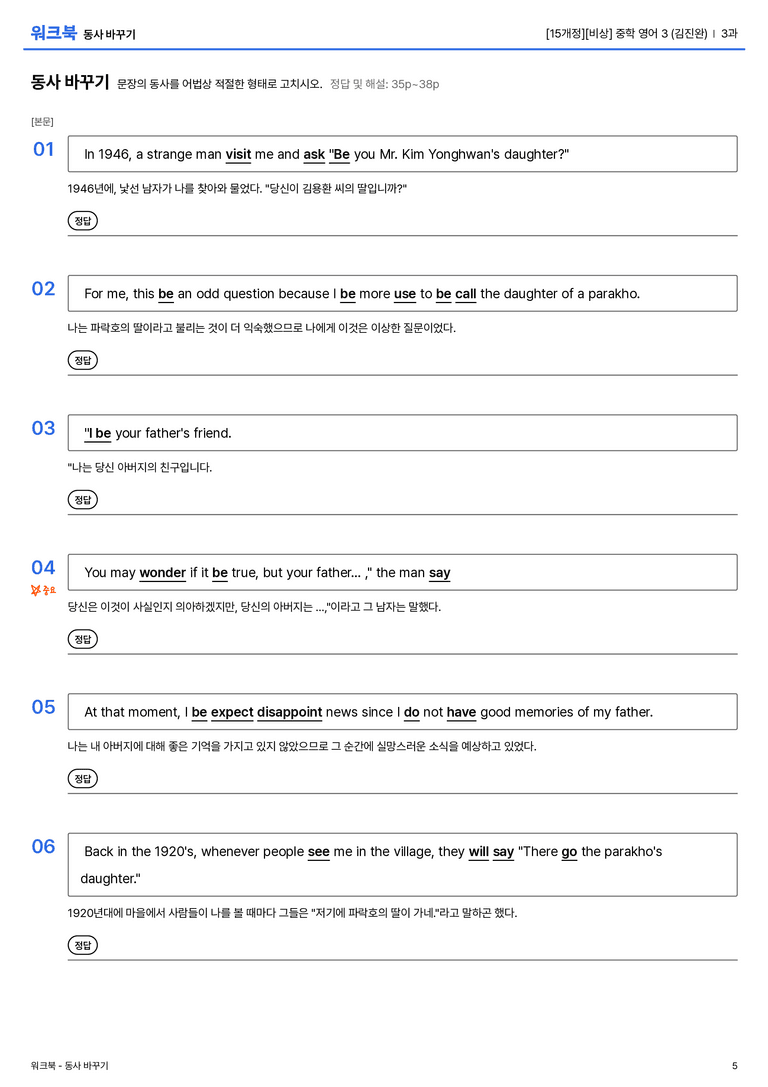The image size is (768, 1087).
Task: Click underlined word wonder in question 04
Action: click(163, 573)
